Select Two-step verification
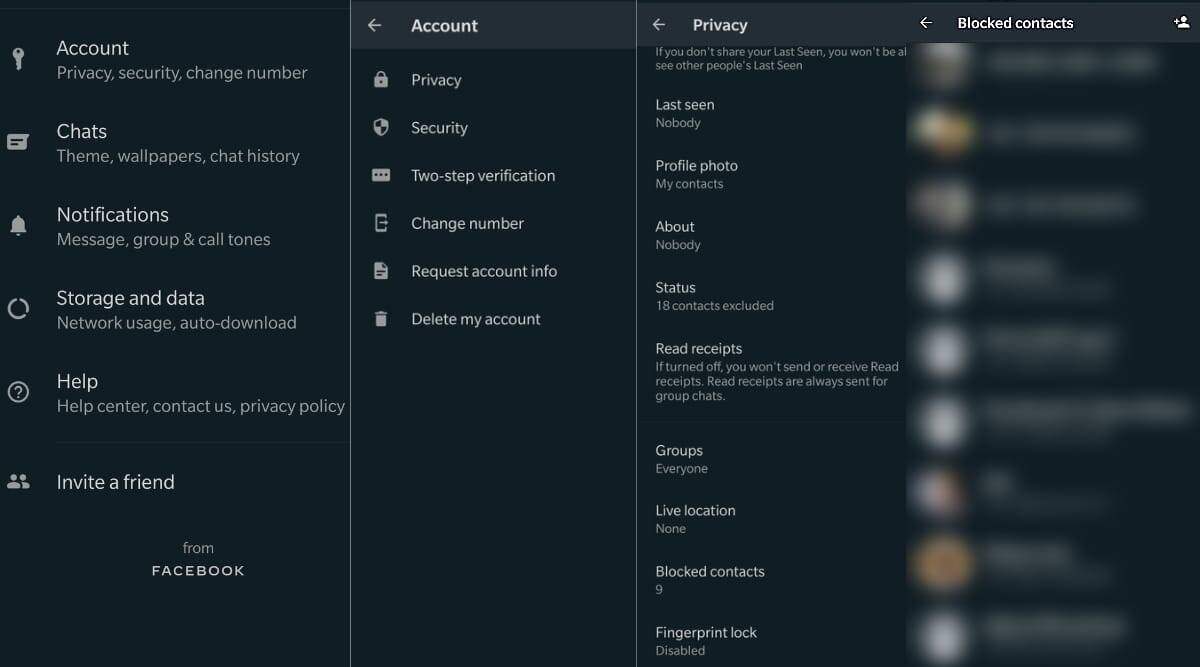The width and height of the screenshot is (1200, 667). coord(483,176)
